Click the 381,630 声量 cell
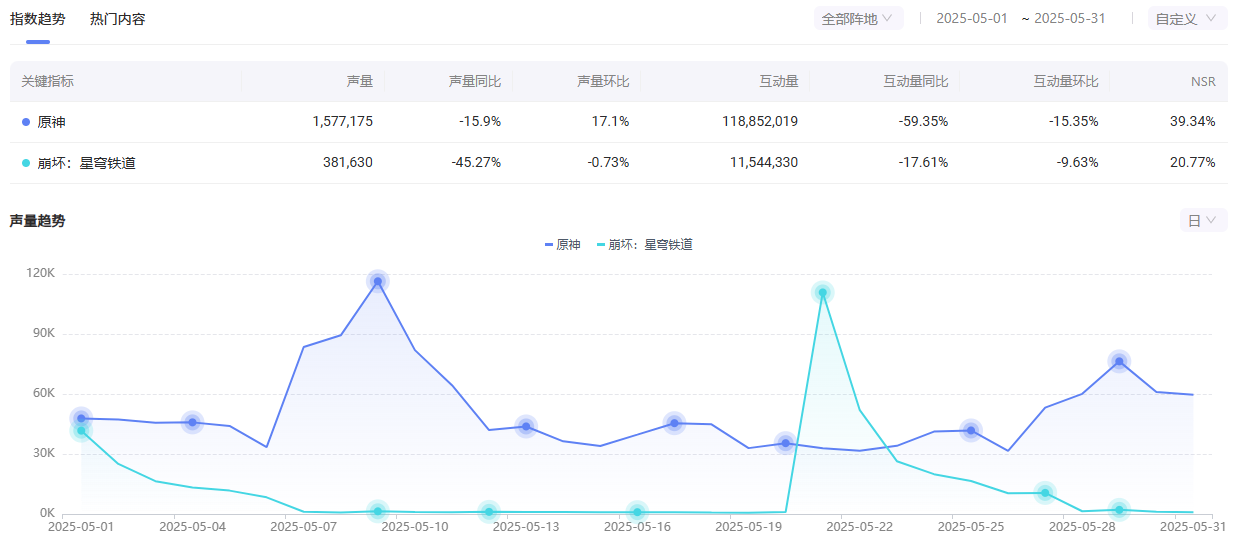The width and height of the screenshot is (1240, 548). [x=348, y=162]
